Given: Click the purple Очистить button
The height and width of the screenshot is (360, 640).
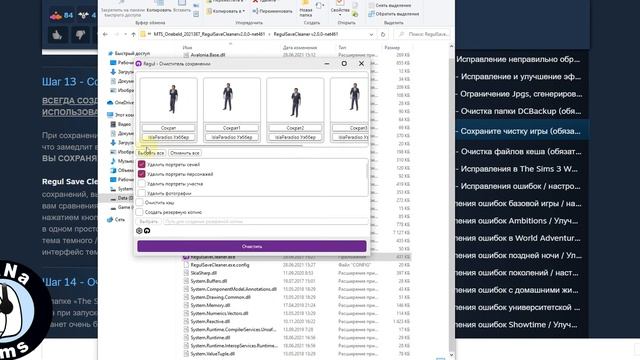Looking at the screenshot, I should [x=252, y=246].
